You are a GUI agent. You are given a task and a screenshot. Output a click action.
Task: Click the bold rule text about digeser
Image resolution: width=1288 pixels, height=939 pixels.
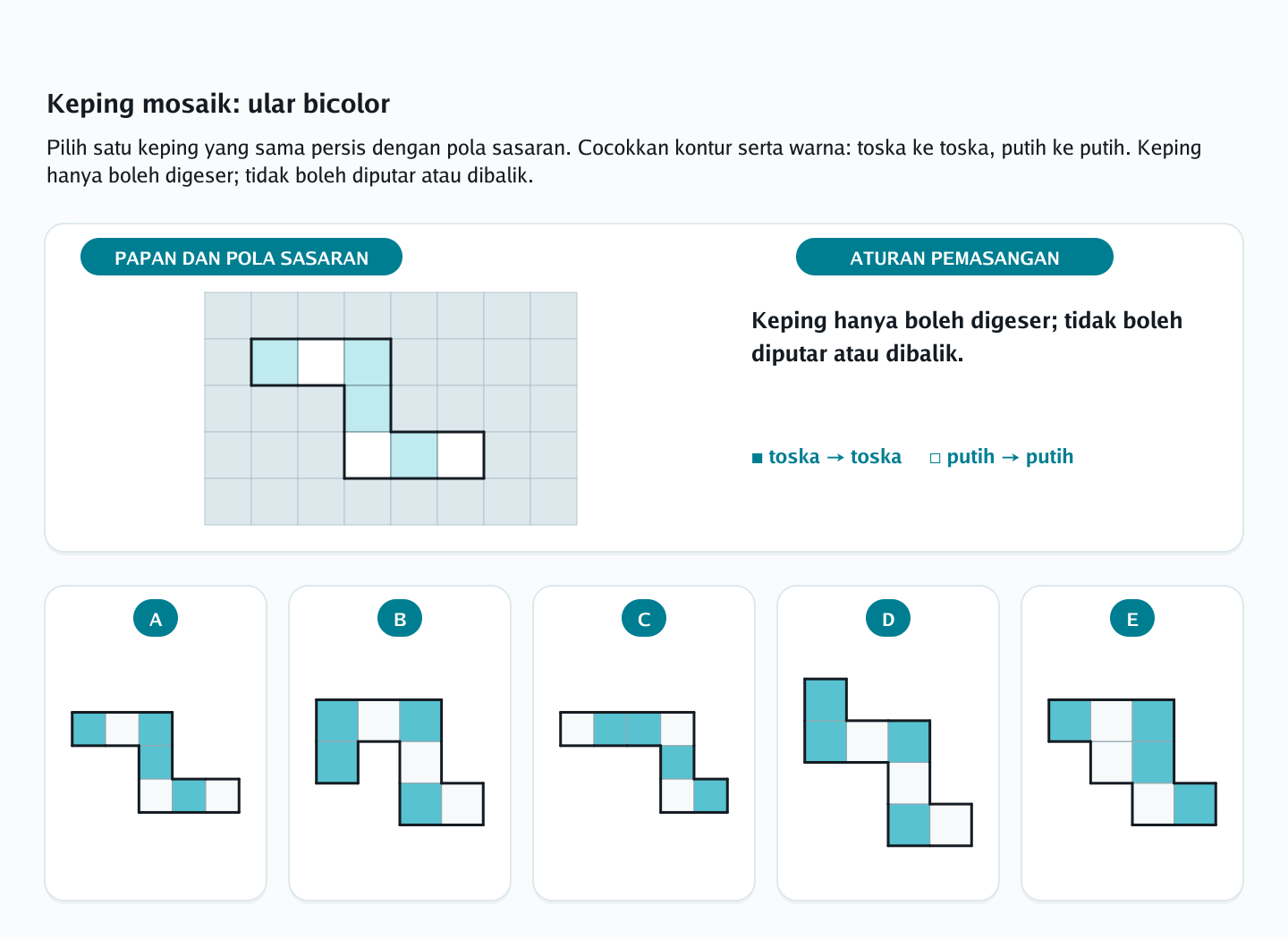pos(967,336)
